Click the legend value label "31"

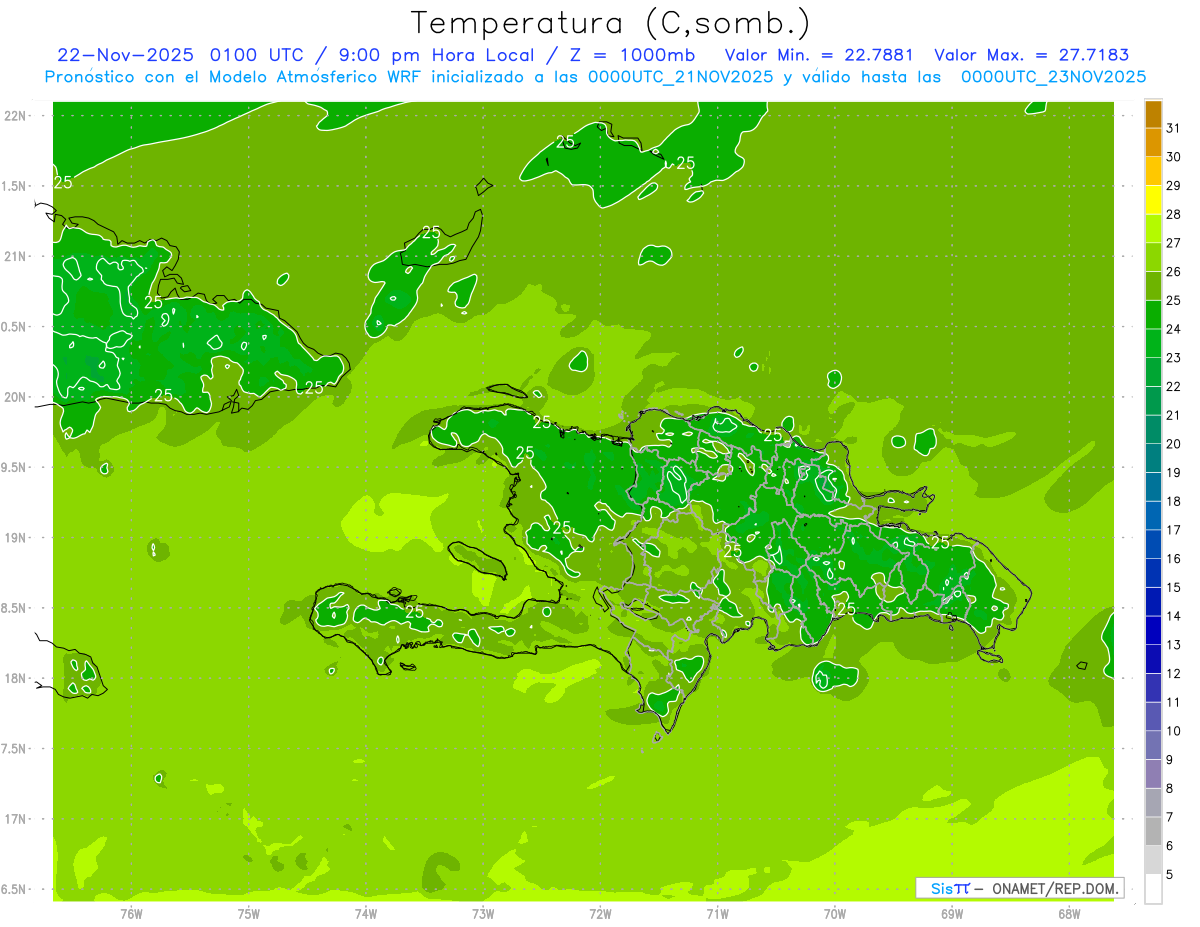[x=1174, y=128]
